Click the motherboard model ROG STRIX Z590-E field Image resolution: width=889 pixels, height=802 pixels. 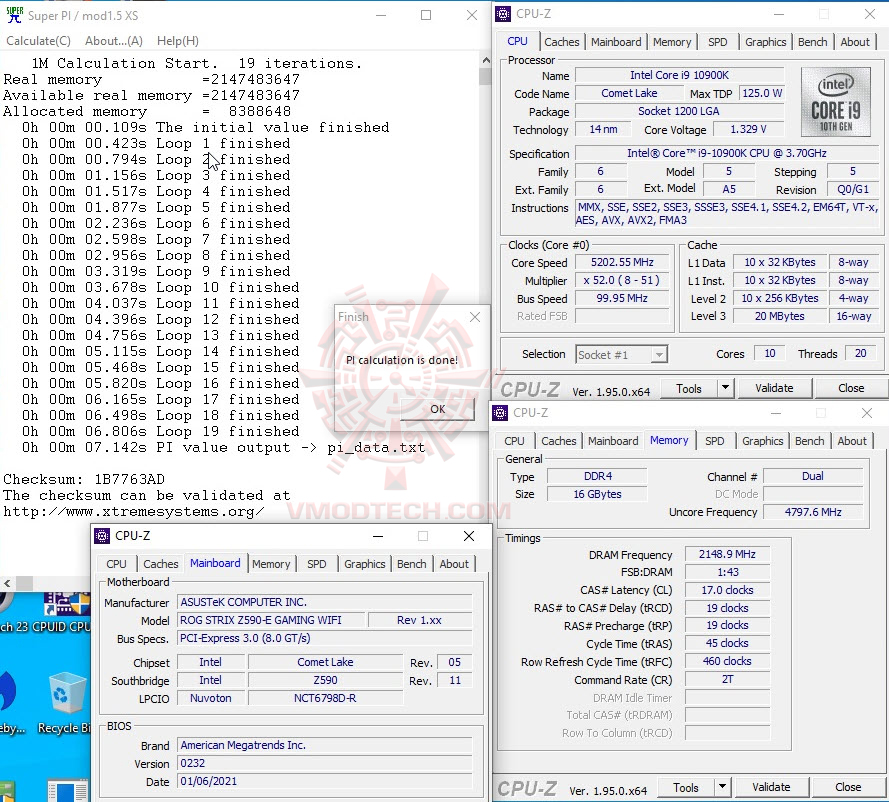(272, 620)
